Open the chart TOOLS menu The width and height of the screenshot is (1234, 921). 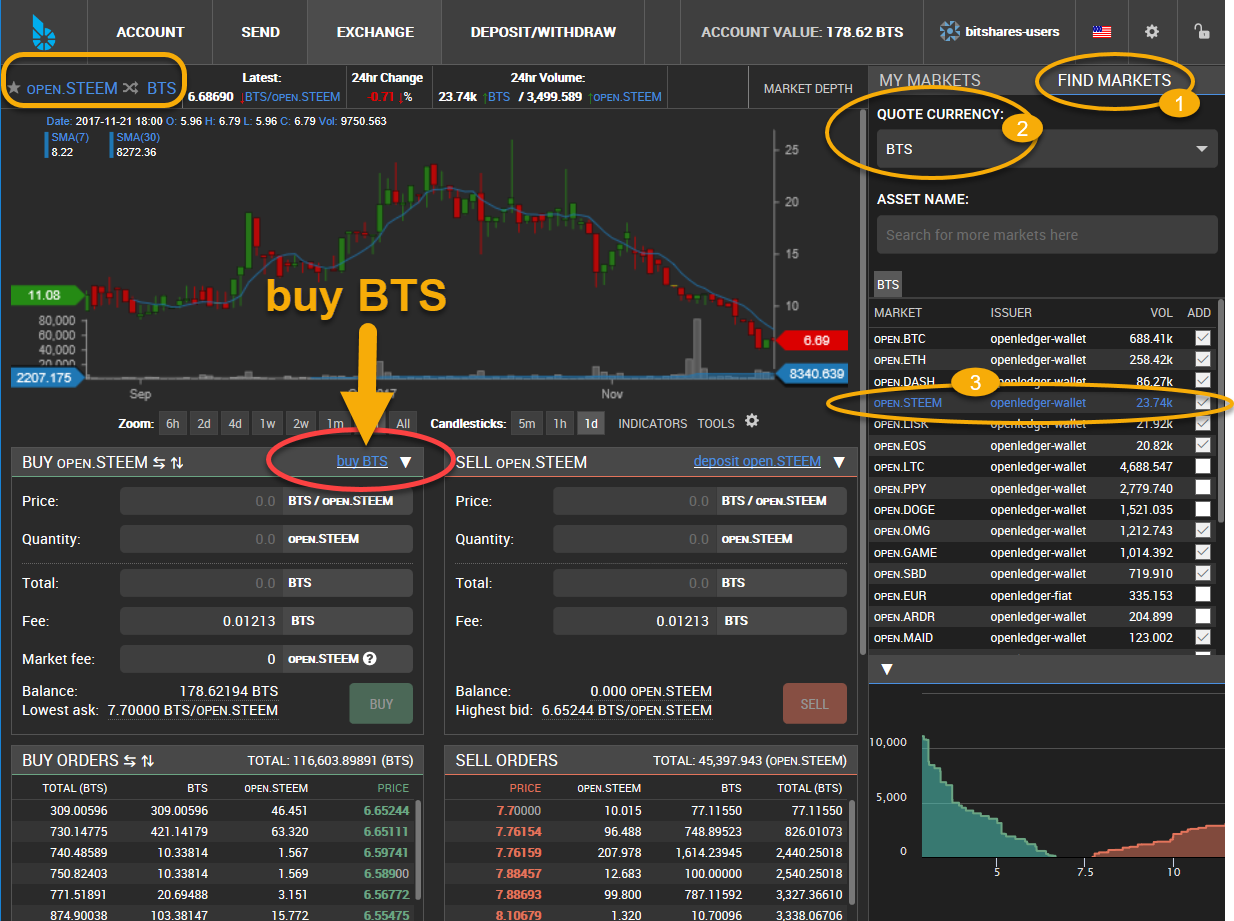pos(716,424)
